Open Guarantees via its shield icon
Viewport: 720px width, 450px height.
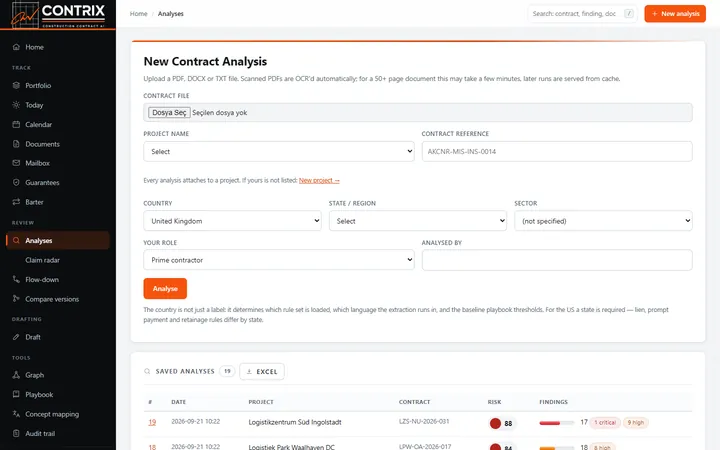tap(16, 182)
